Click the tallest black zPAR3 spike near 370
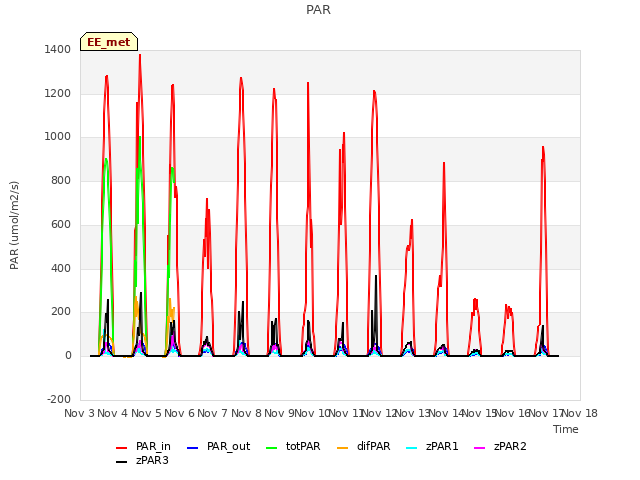 tap(376, 276)
